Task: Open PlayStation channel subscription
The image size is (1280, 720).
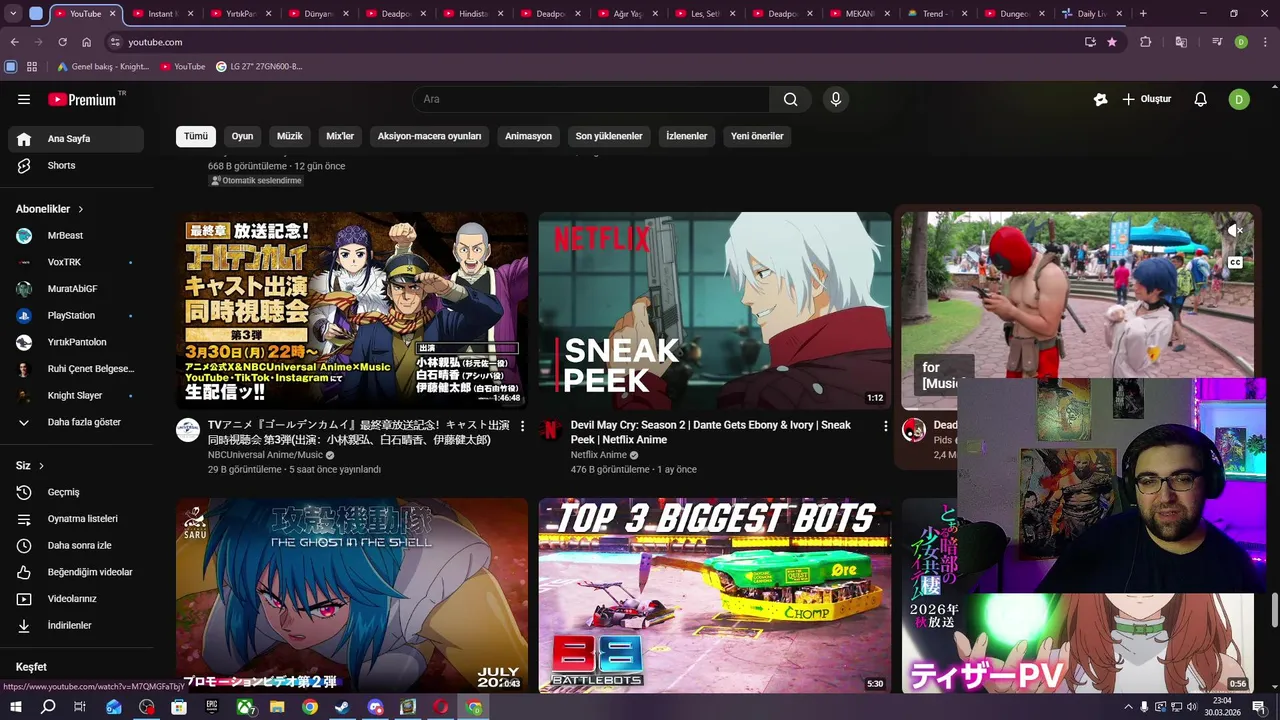Action: tap(76, 315)
